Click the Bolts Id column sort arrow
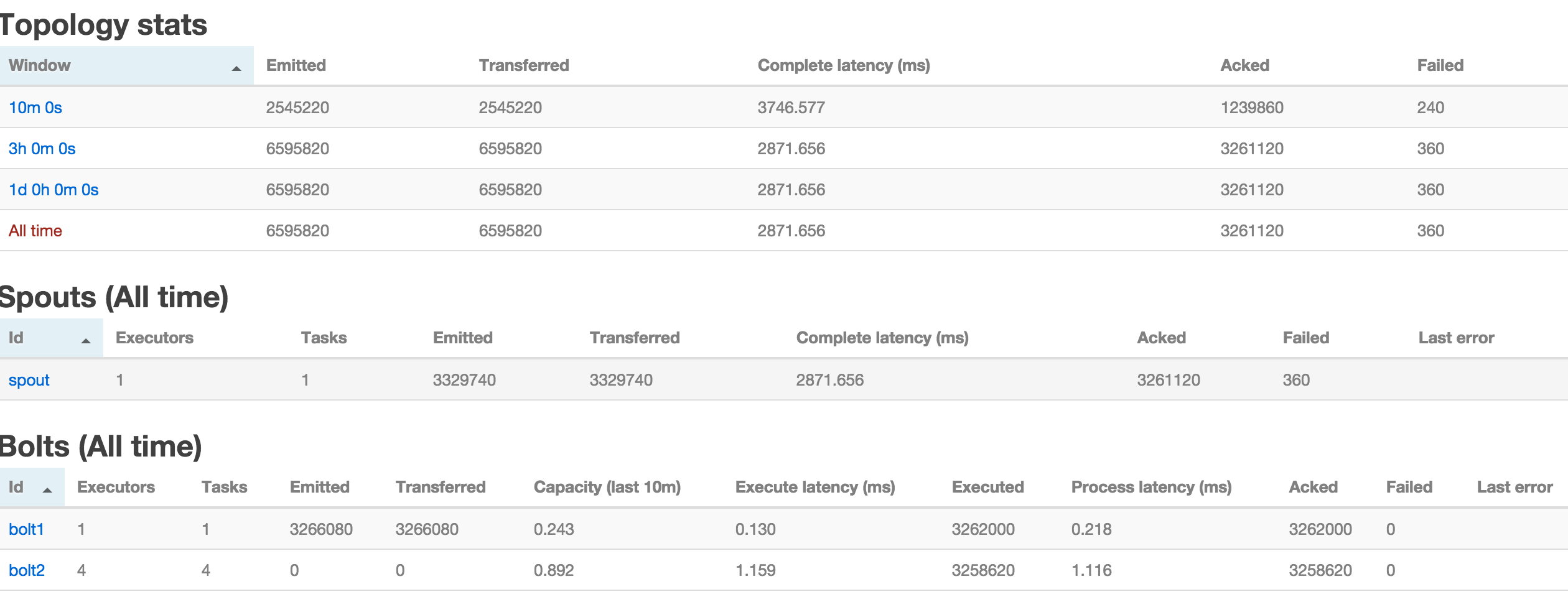 point(47,490)
